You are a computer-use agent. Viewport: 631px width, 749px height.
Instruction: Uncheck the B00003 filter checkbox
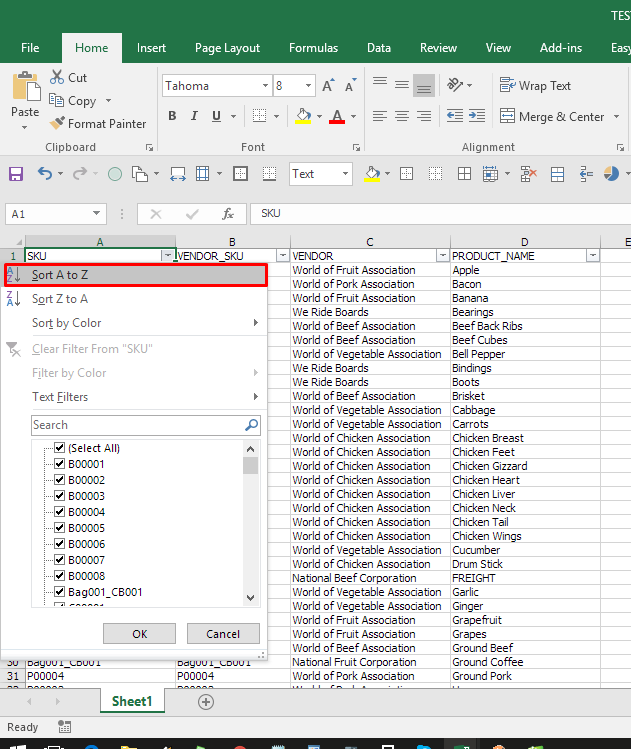(x=60, y=496)
